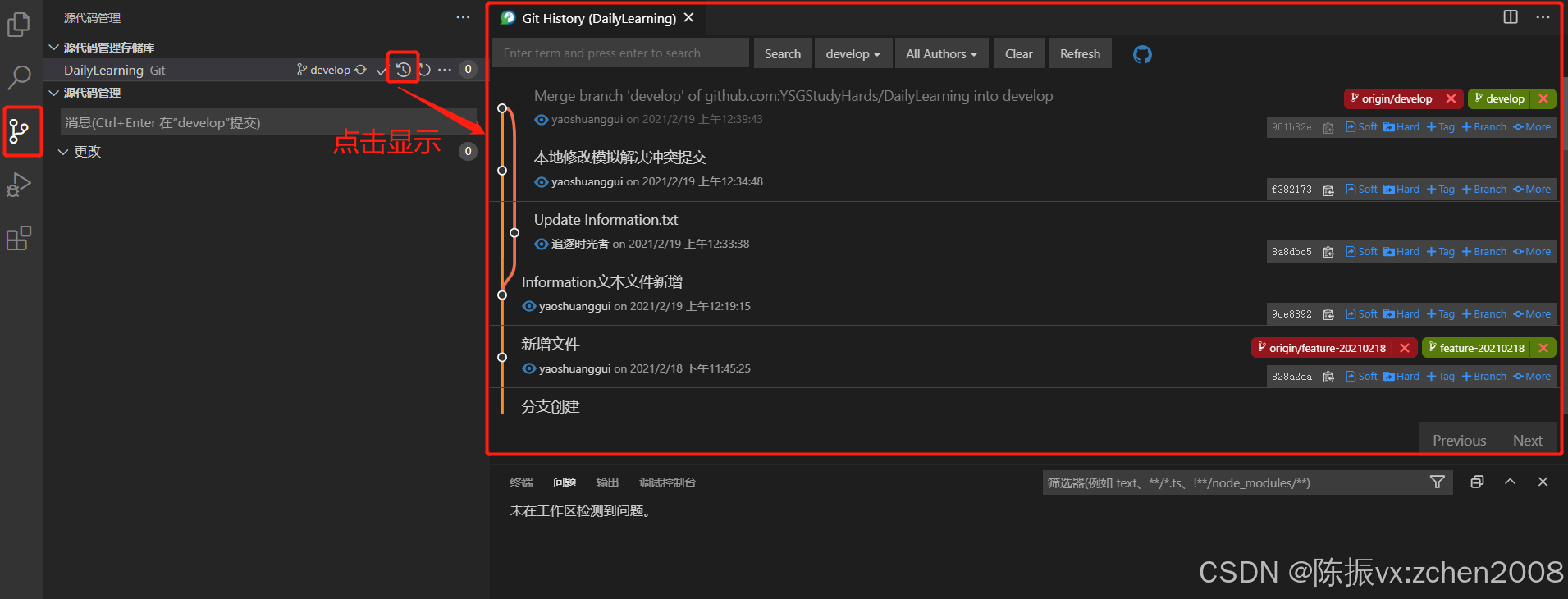Viewport: 1568px width, 599px height.
Task: Collapse the 源代码管理 section
Action: click(x=54, y=93)
